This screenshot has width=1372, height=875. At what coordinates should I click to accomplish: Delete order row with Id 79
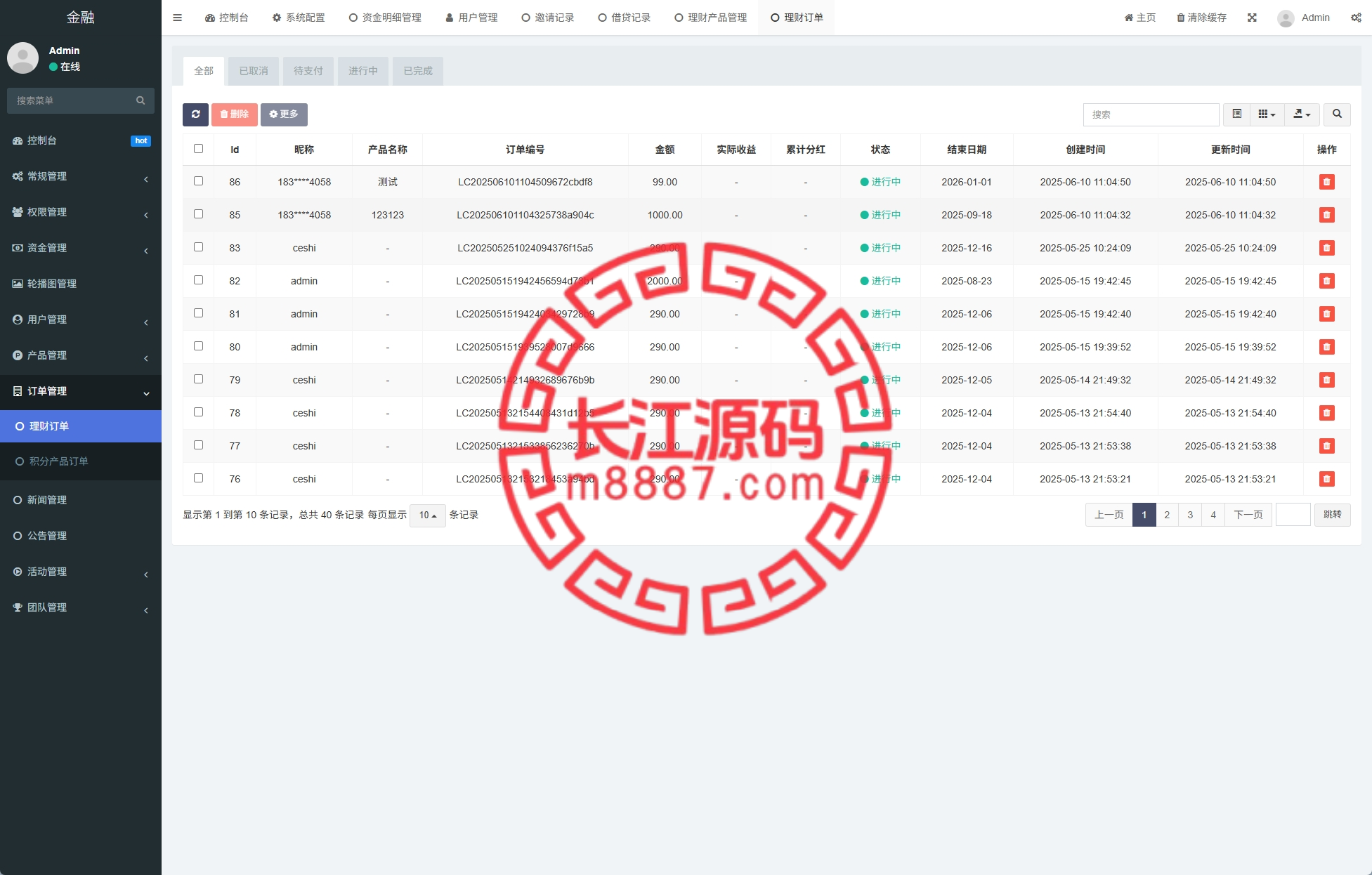click(1326, 380)
